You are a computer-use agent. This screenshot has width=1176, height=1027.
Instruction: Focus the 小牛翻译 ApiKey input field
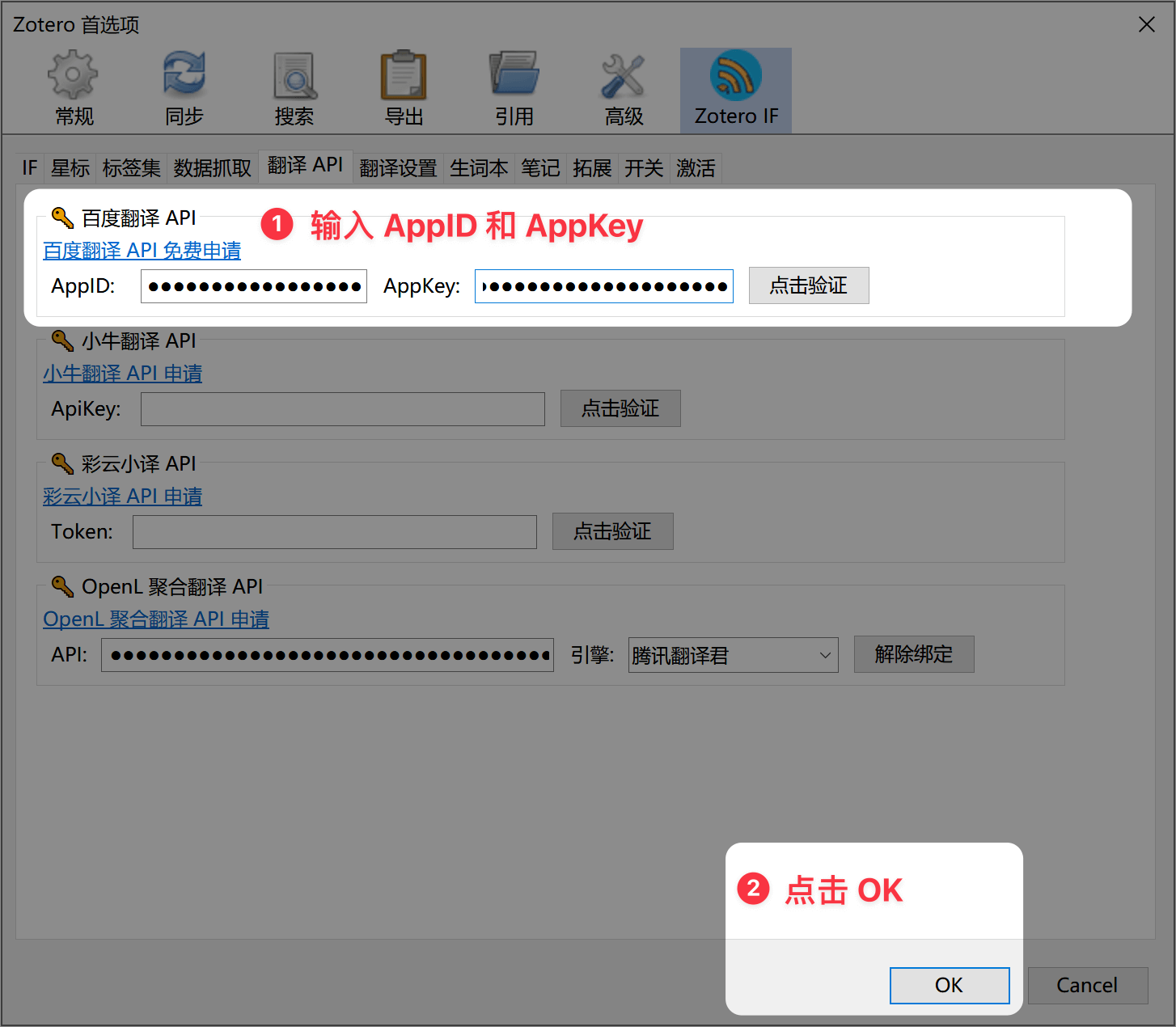click(x=343, y=409)
